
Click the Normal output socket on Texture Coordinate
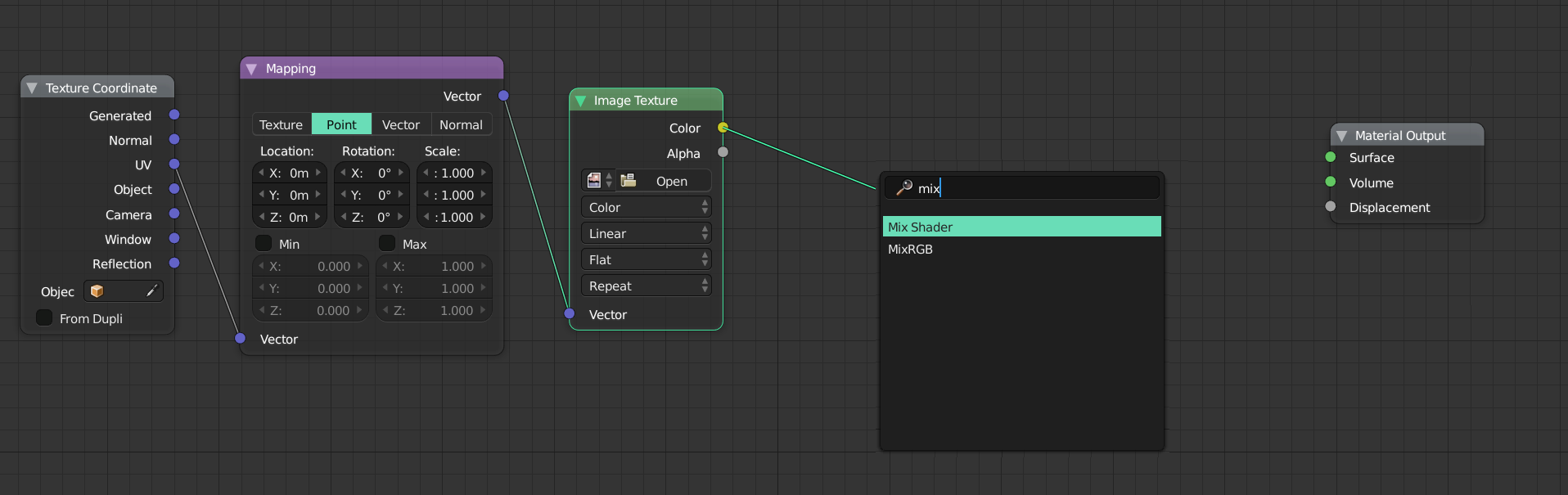point(174,140)
